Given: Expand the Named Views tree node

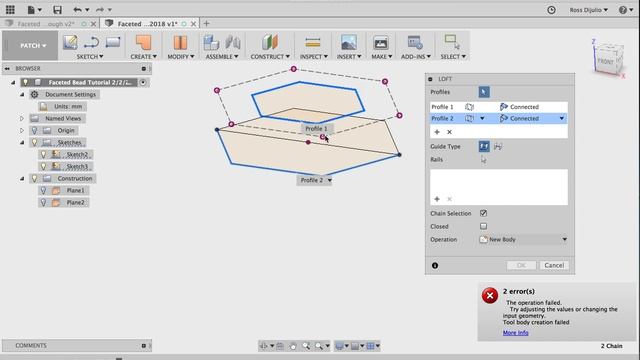Looking at the screenshot, I should (x=22, y=118).
